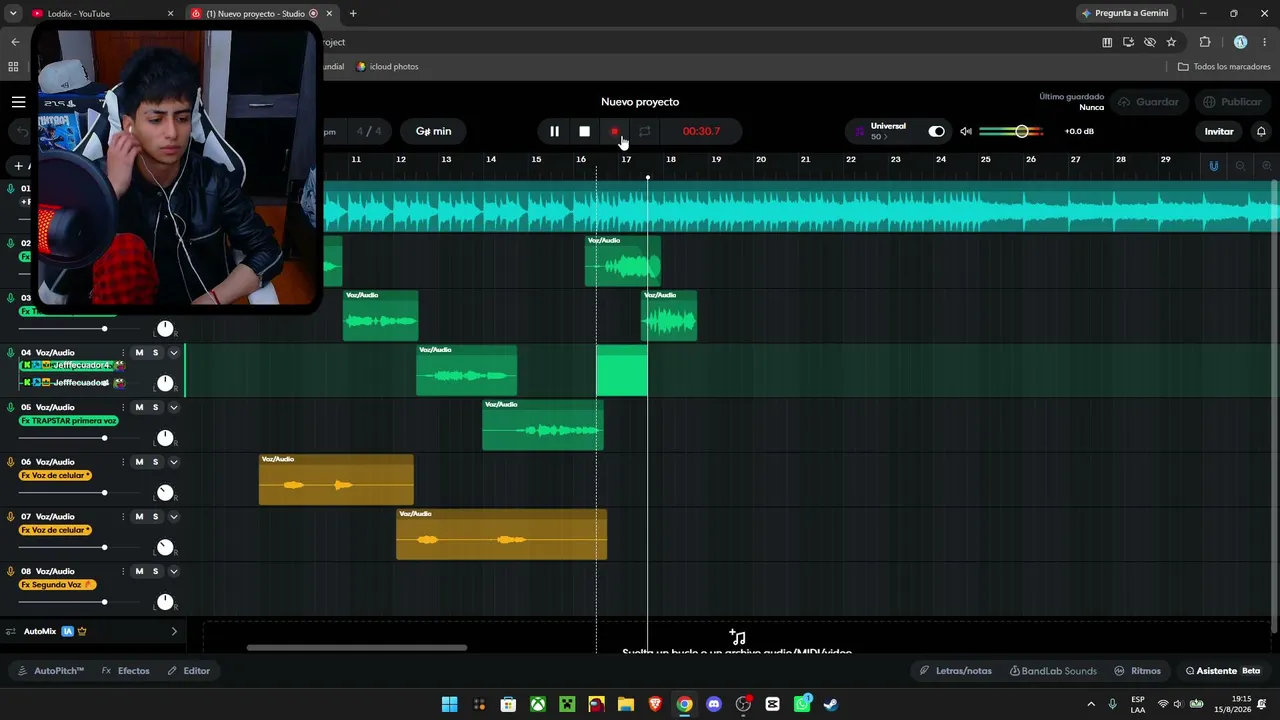1280x720 pixels.
Task: Adjust the master volume slider
Action: coord(1011,131)
